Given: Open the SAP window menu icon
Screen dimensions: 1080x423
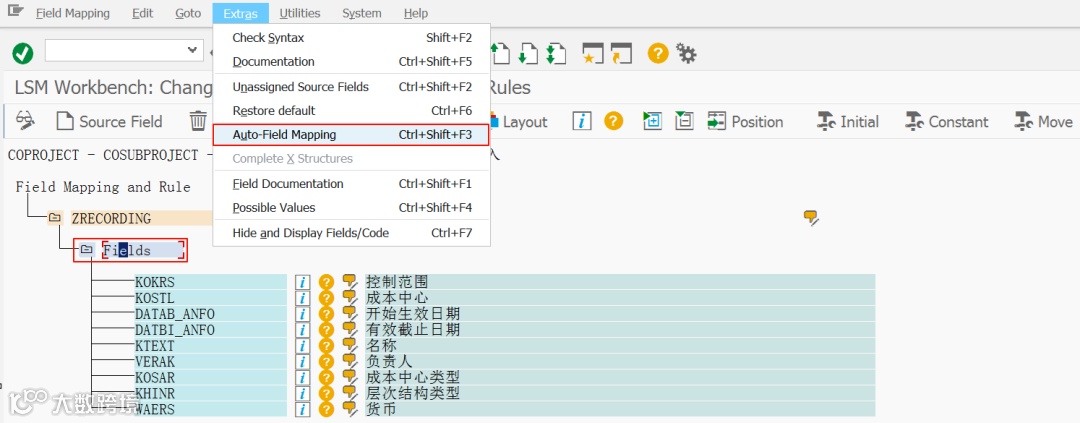Looking at the screenshot, I should tap(16, 12).
